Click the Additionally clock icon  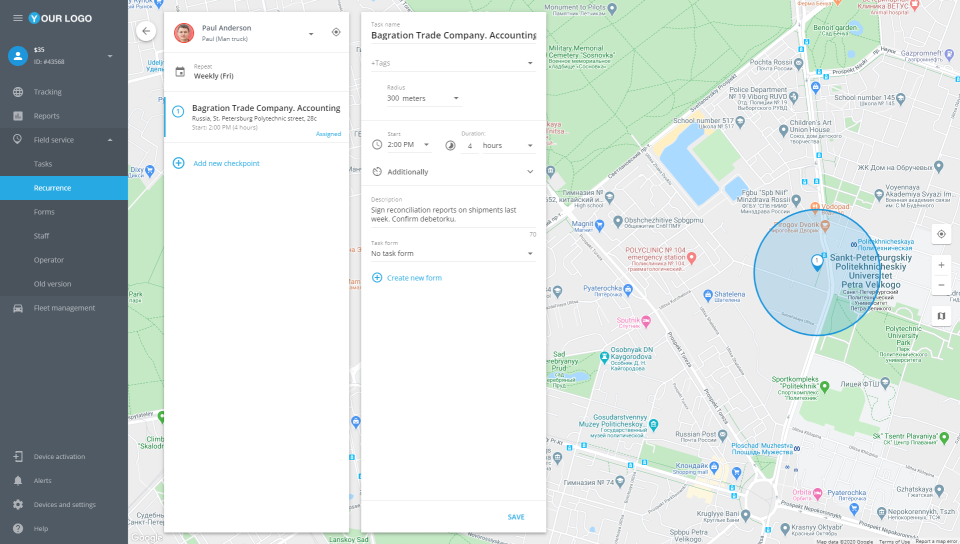point(377,172)
